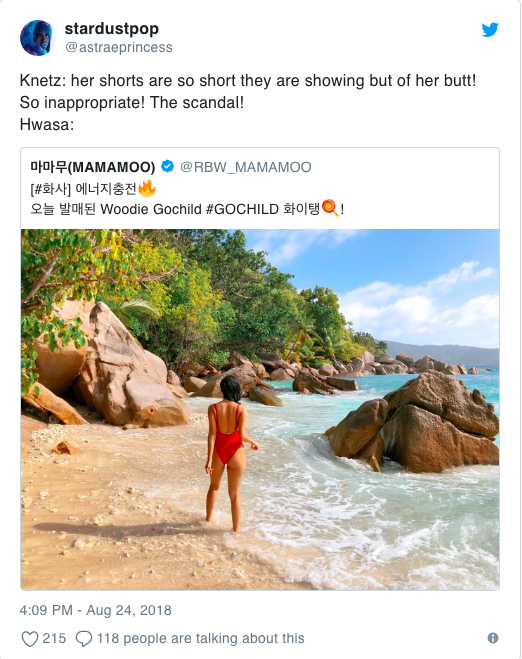Screen dimensions: 522x659
Task: Click the lollipop emoji in quoted tweet
Action: (330, 208)
